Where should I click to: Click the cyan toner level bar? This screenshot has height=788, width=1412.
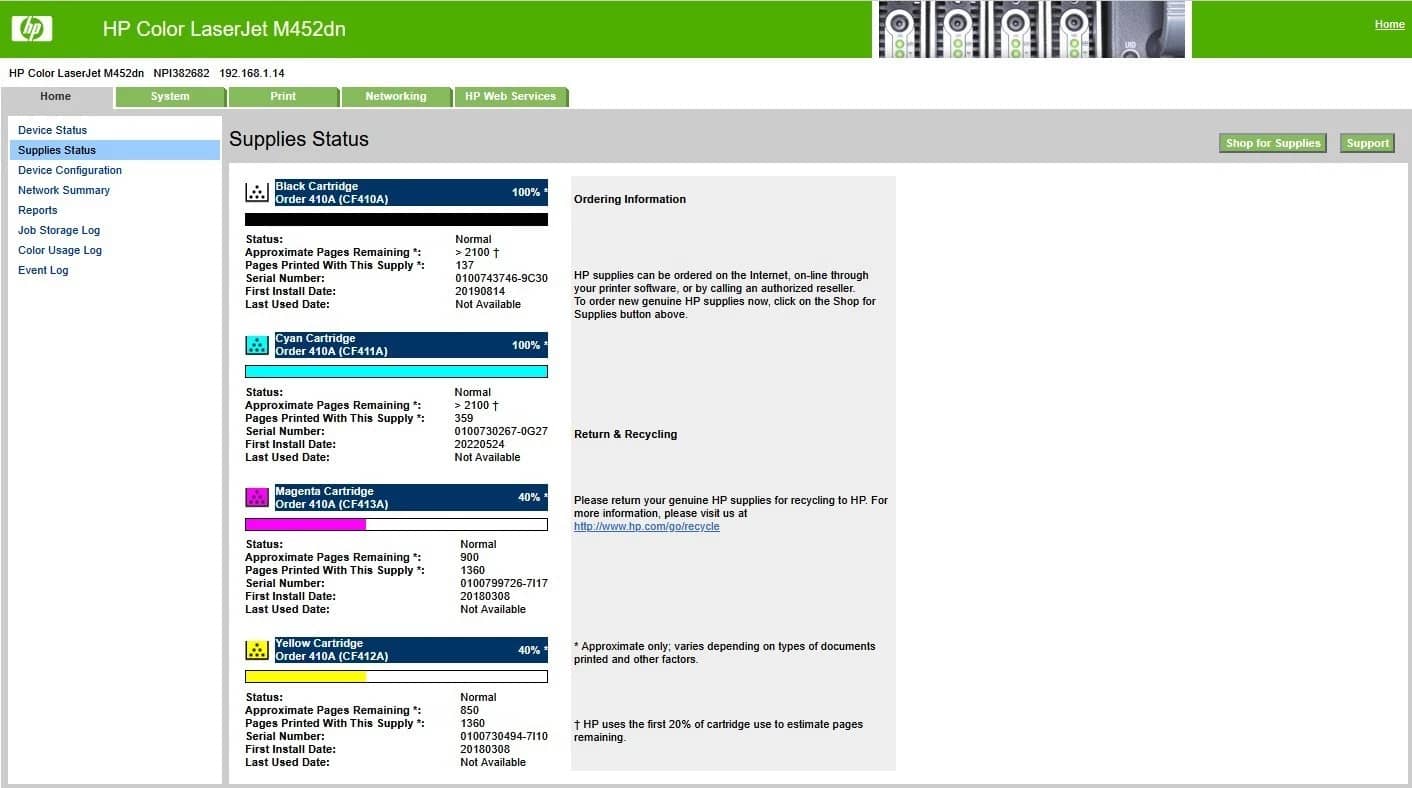[396, 372]
